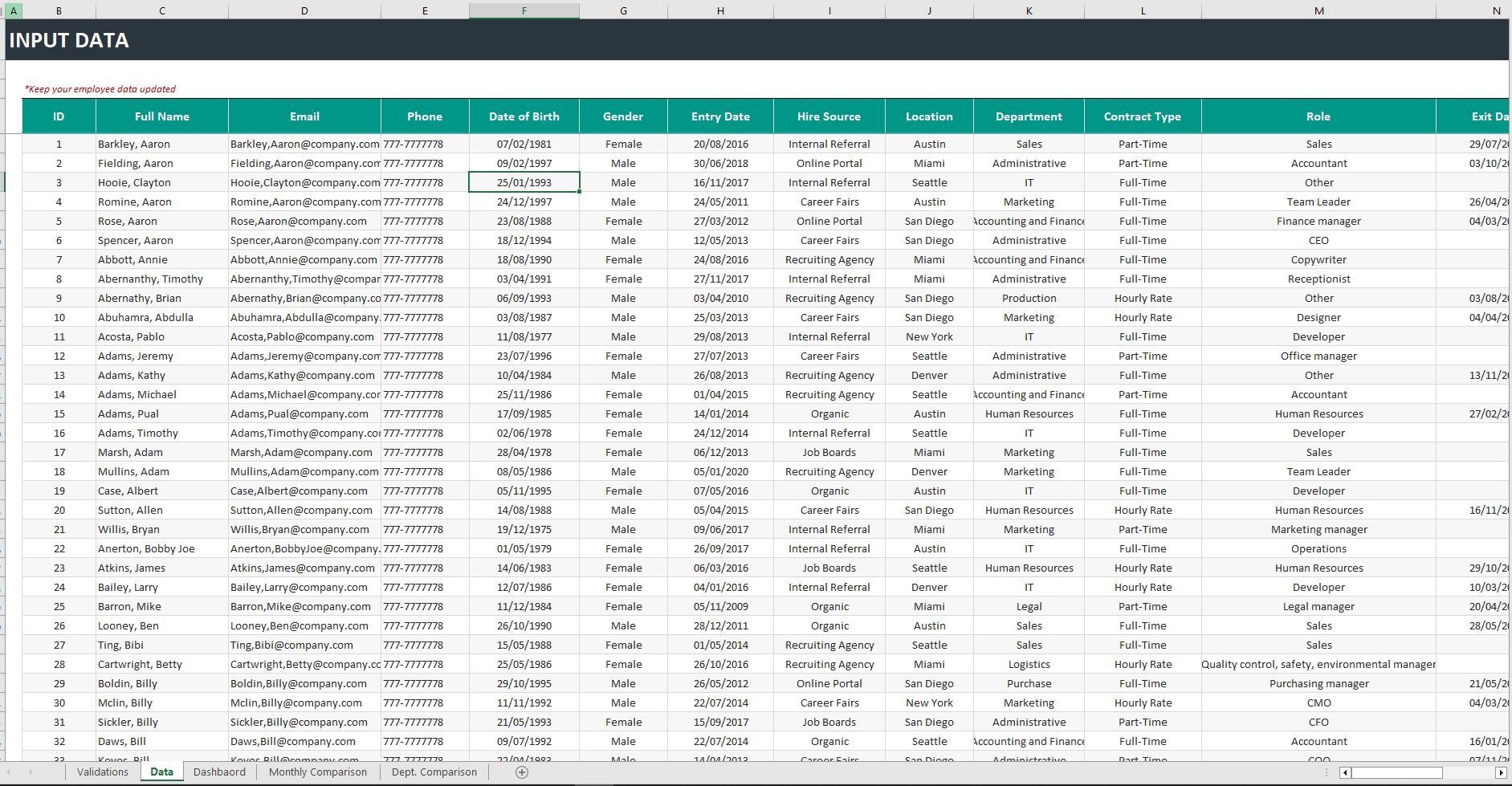Select role cell Quality control, safety, environmental manager
The width and height of the screenshot is (1512, 786).
point(1318,664)
